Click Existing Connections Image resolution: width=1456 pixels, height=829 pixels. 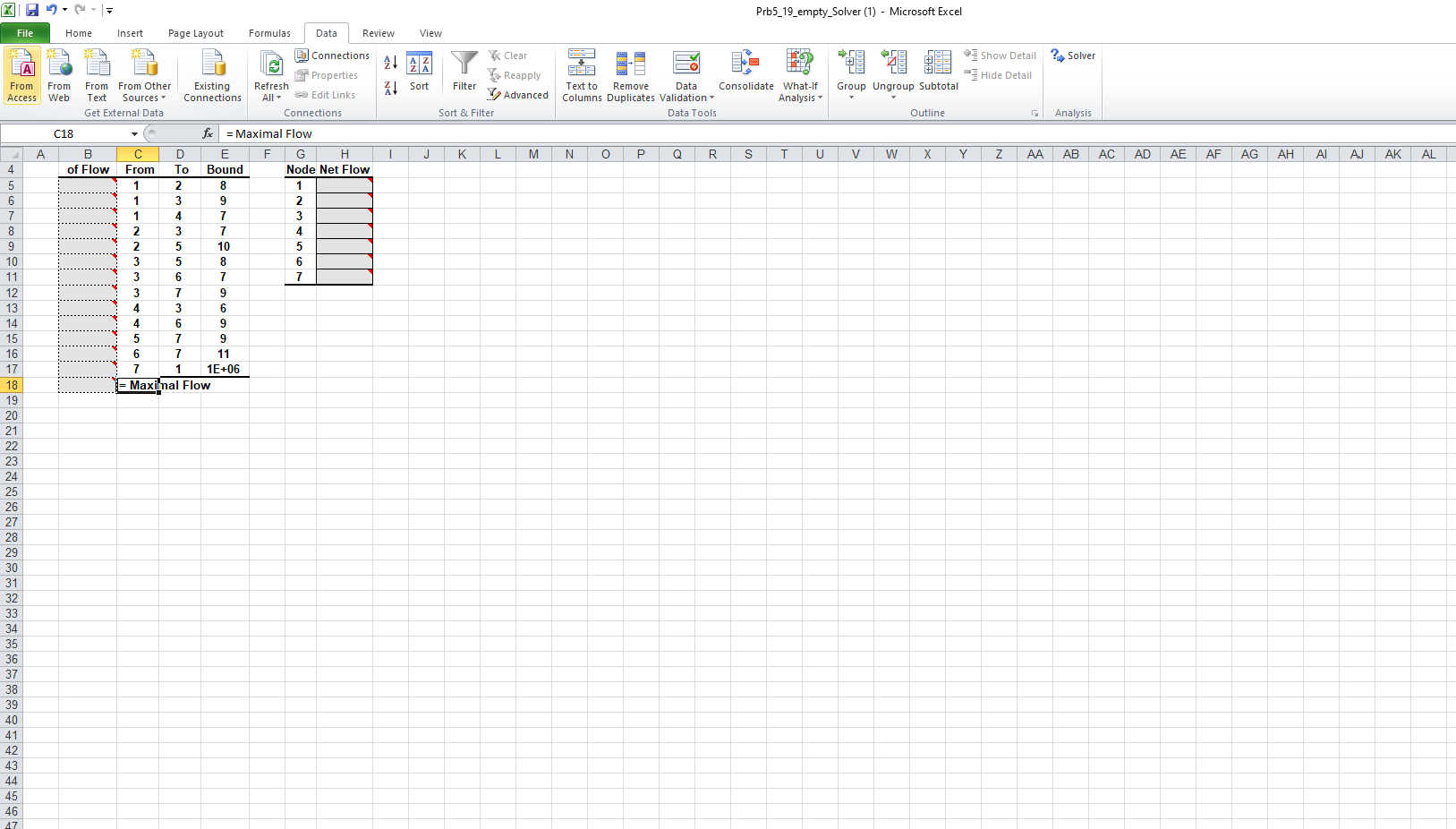point(212,75)
